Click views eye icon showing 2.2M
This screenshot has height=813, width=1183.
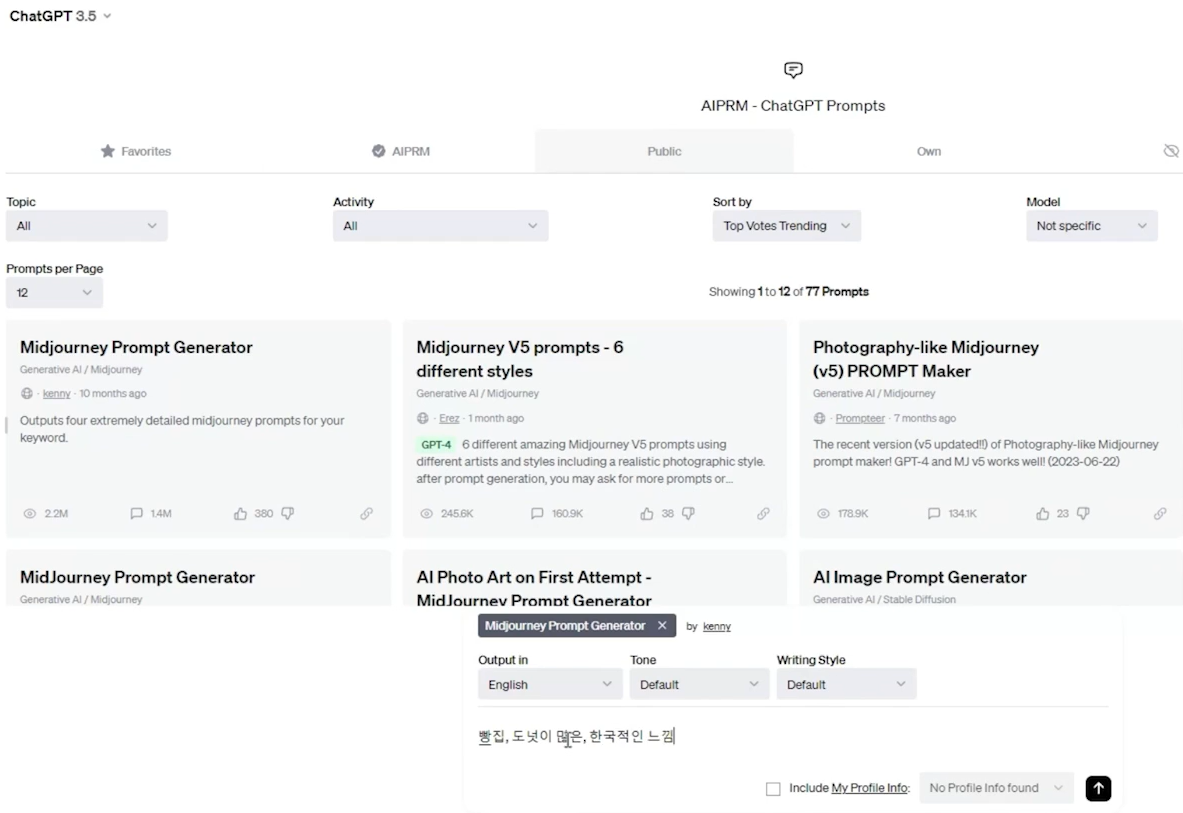coord(29,514)
